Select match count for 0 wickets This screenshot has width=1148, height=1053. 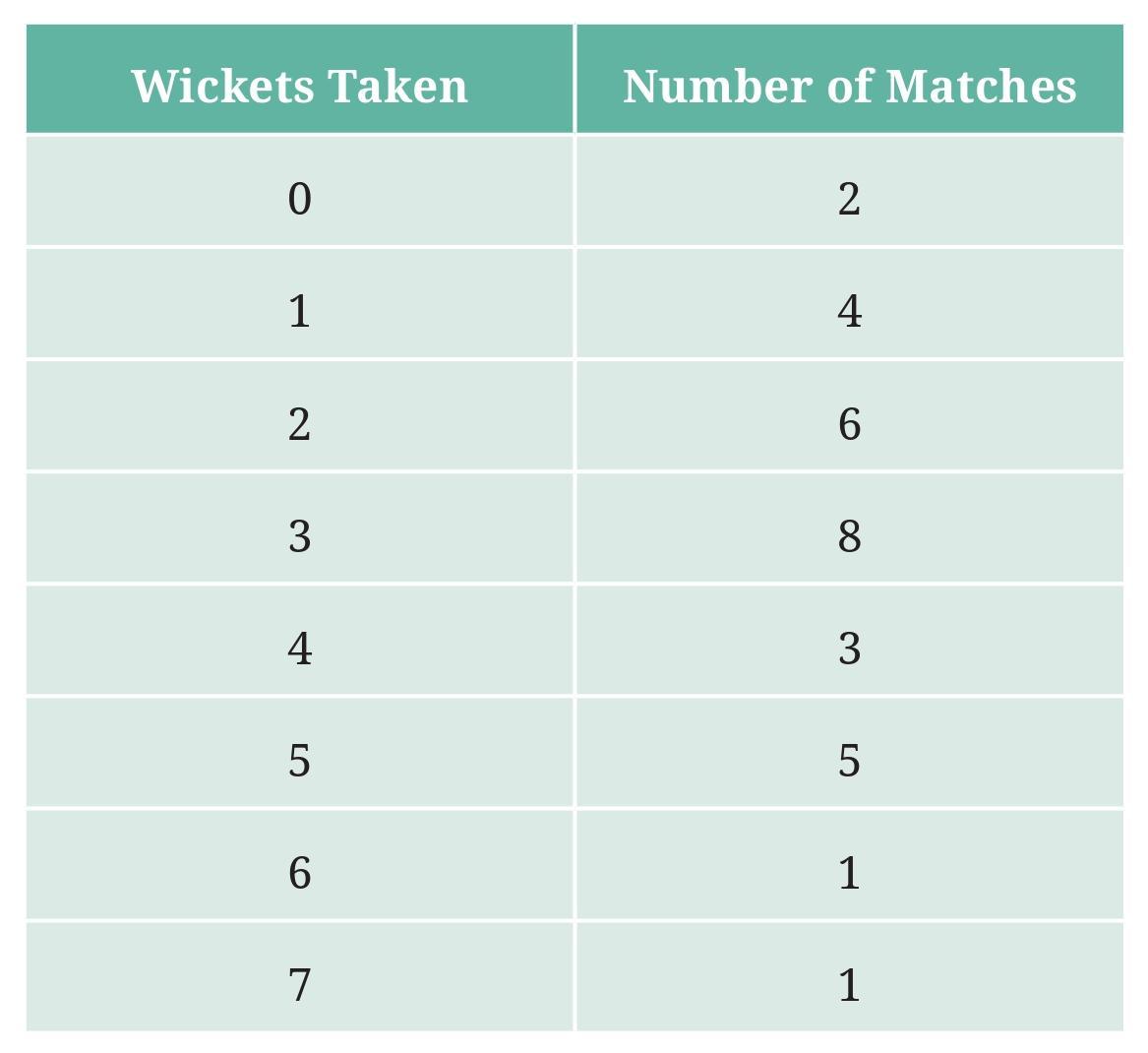(x=849, y=199)
